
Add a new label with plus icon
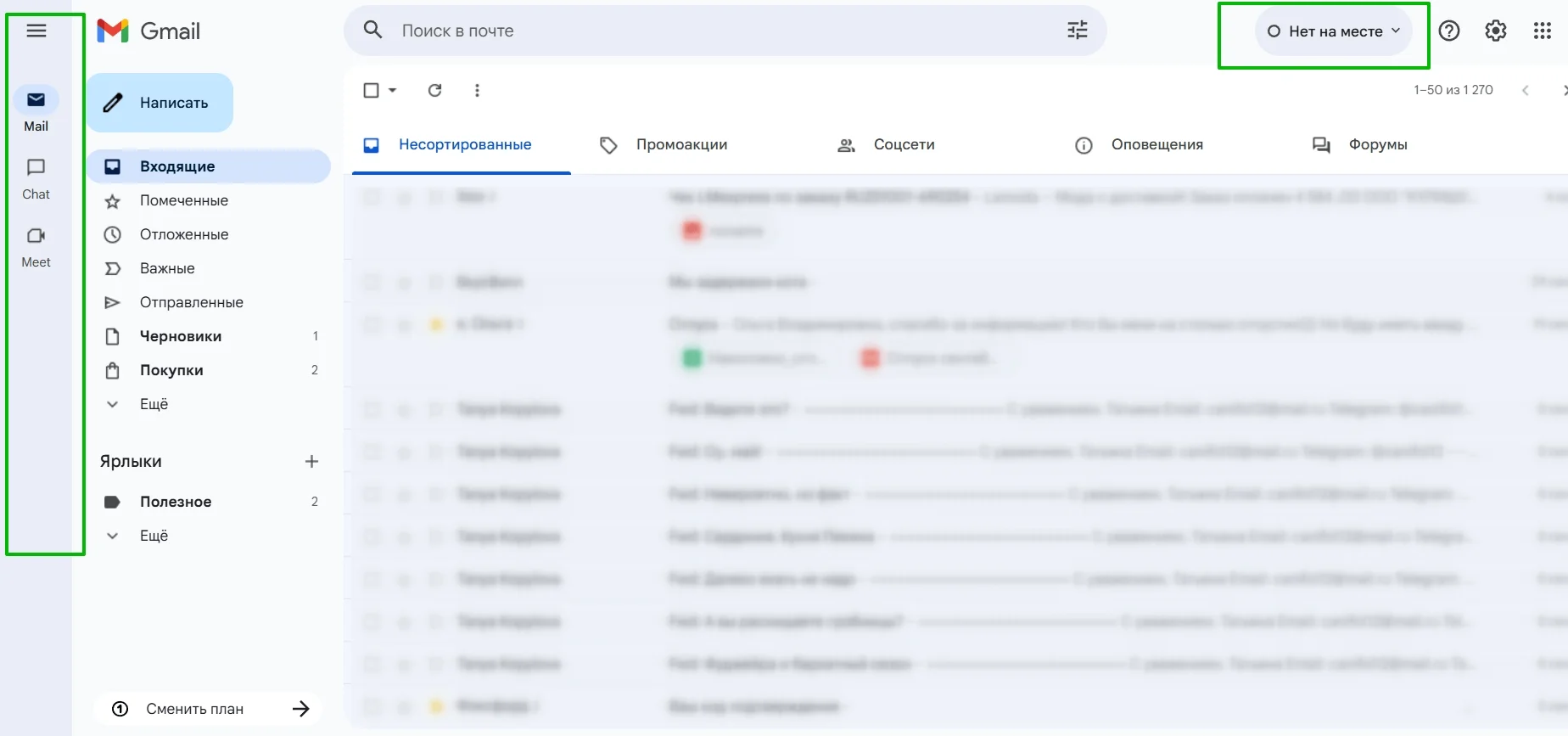(311, 461)
